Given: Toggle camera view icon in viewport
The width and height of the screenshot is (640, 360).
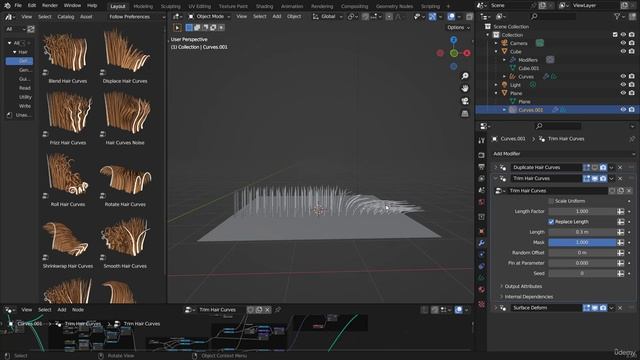Looking at the screenshot, I should [465, 101].
